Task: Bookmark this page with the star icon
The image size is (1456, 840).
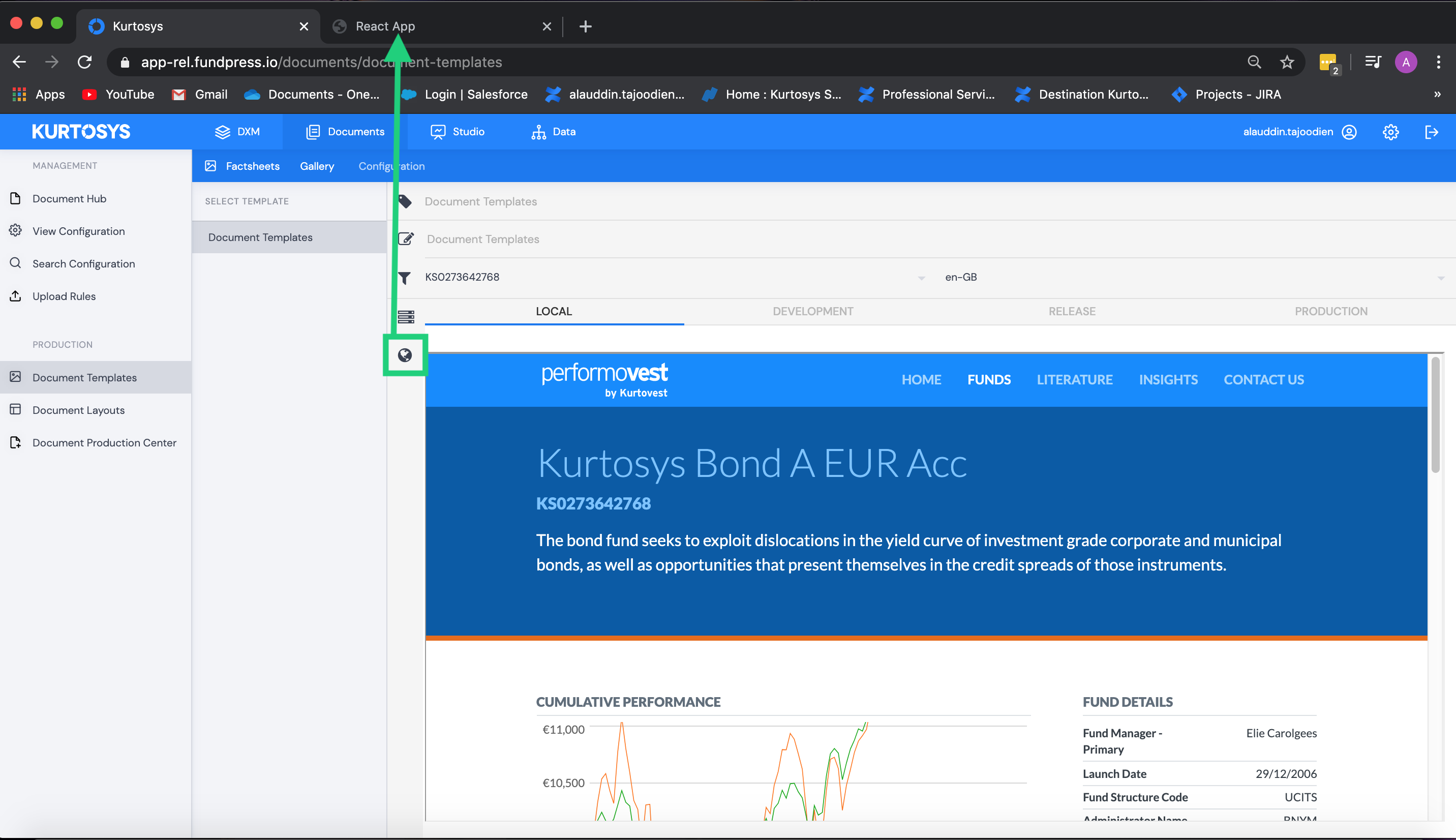Action: click(x=1287, y=62)
